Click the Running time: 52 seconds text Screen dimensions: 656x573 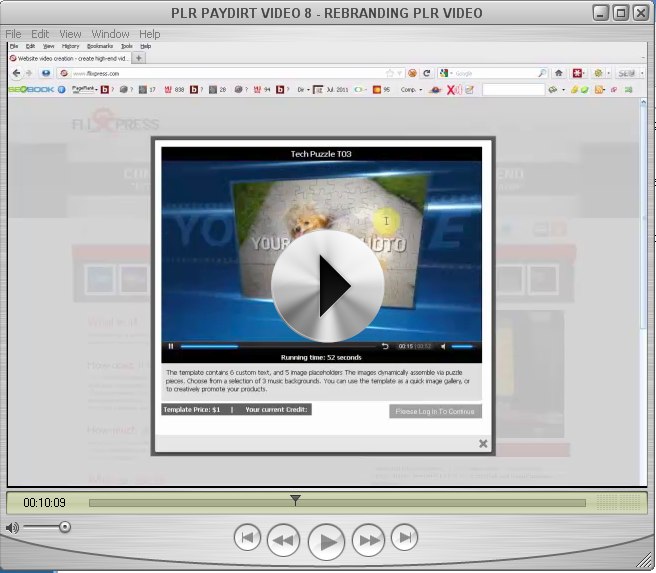[x=321, y=358]
